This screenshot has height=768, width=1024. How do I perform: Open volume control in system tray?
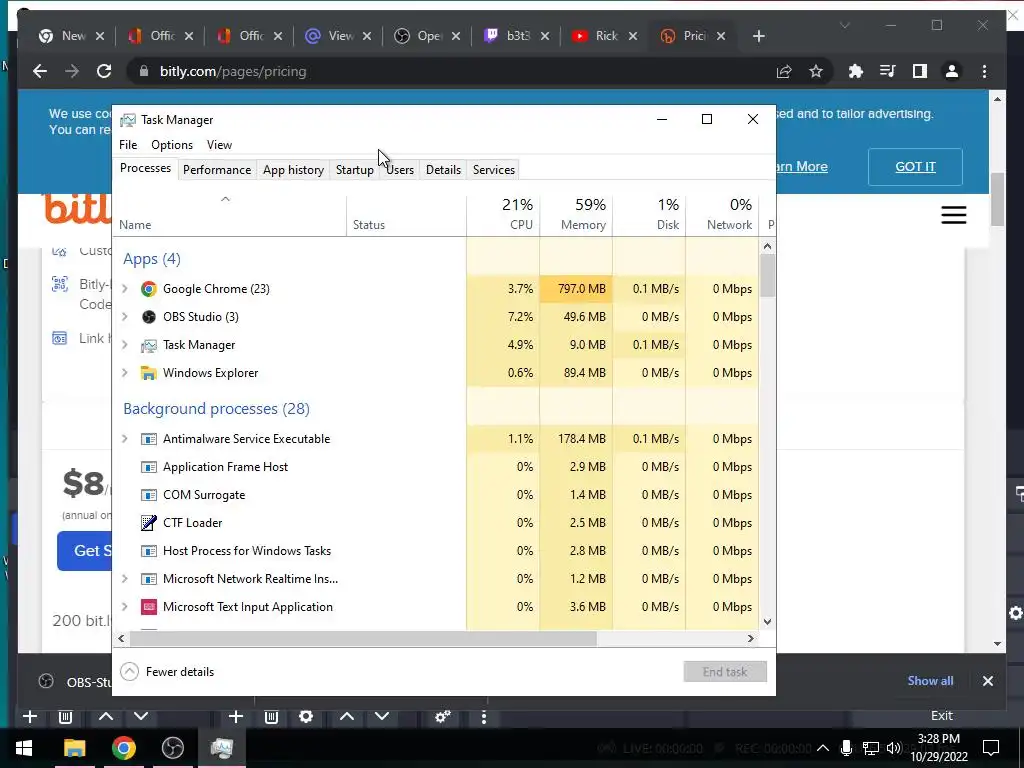click(x=894, y=748)
